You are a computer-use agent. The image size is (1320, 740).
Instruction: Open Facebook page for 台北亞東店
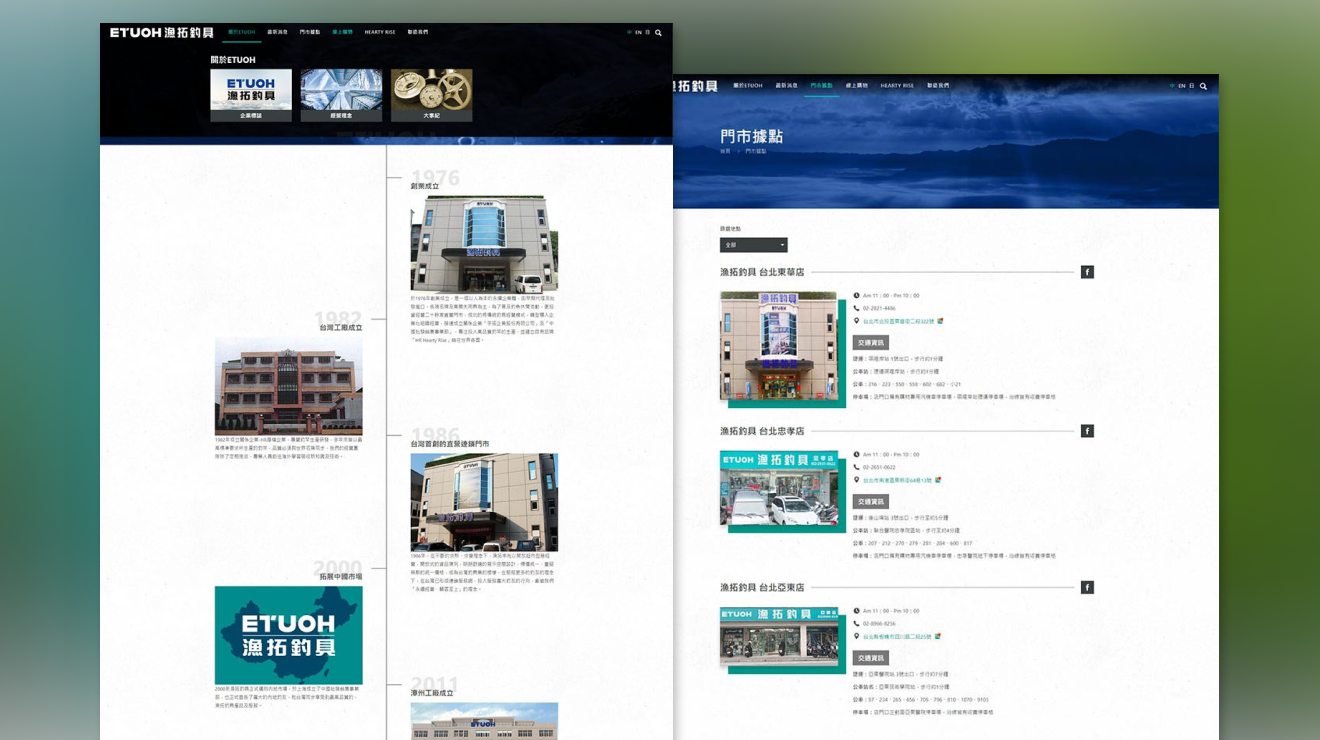(x=1087, y=587)
